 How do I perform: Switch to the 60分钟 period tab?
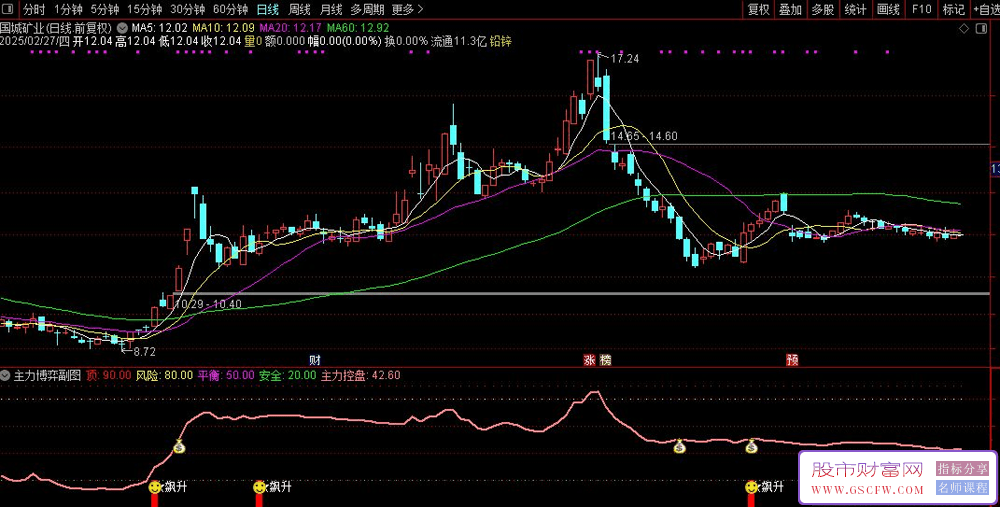(x=230, y=10)
